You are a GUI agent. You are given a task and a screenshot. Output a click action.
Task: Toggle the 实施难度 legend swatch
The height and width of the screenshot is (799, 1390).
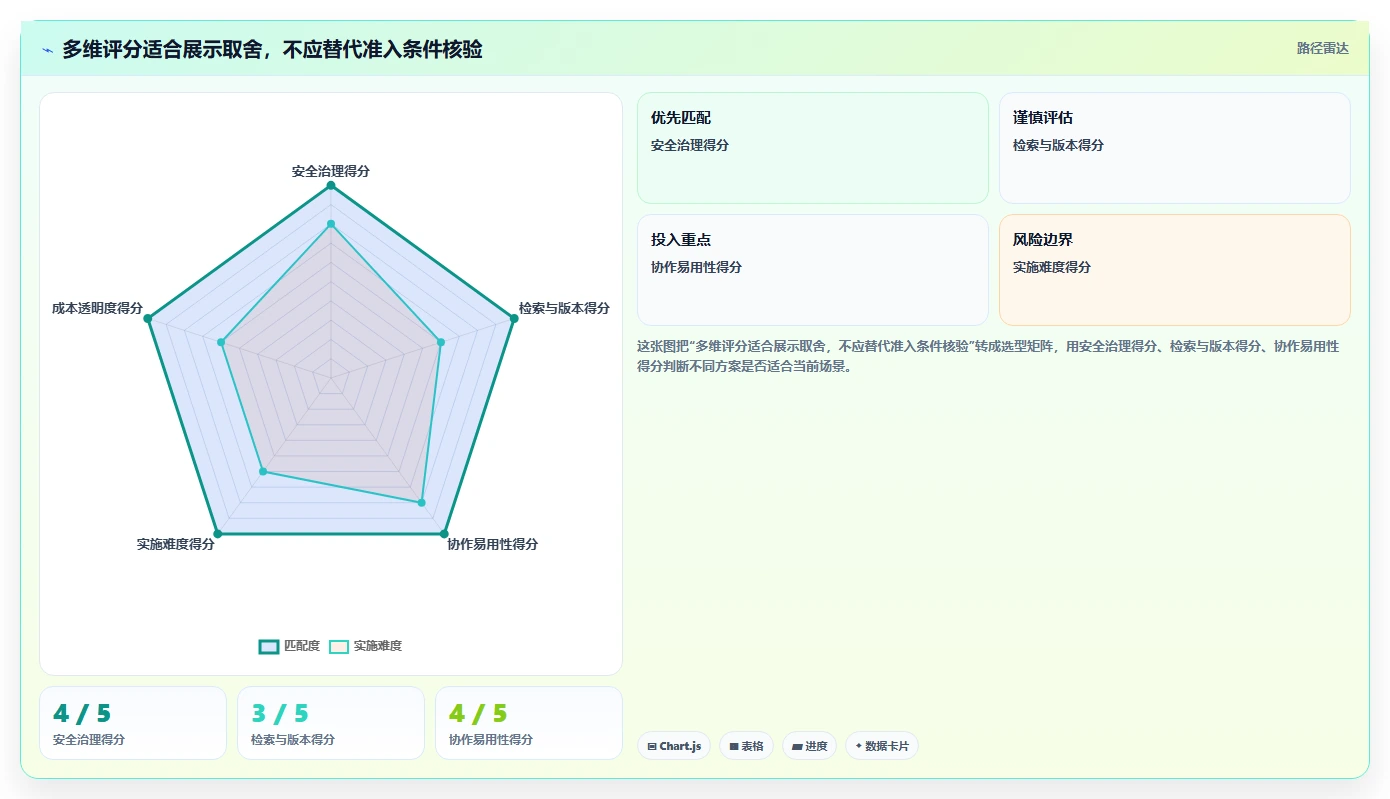[x=339, y=646]
